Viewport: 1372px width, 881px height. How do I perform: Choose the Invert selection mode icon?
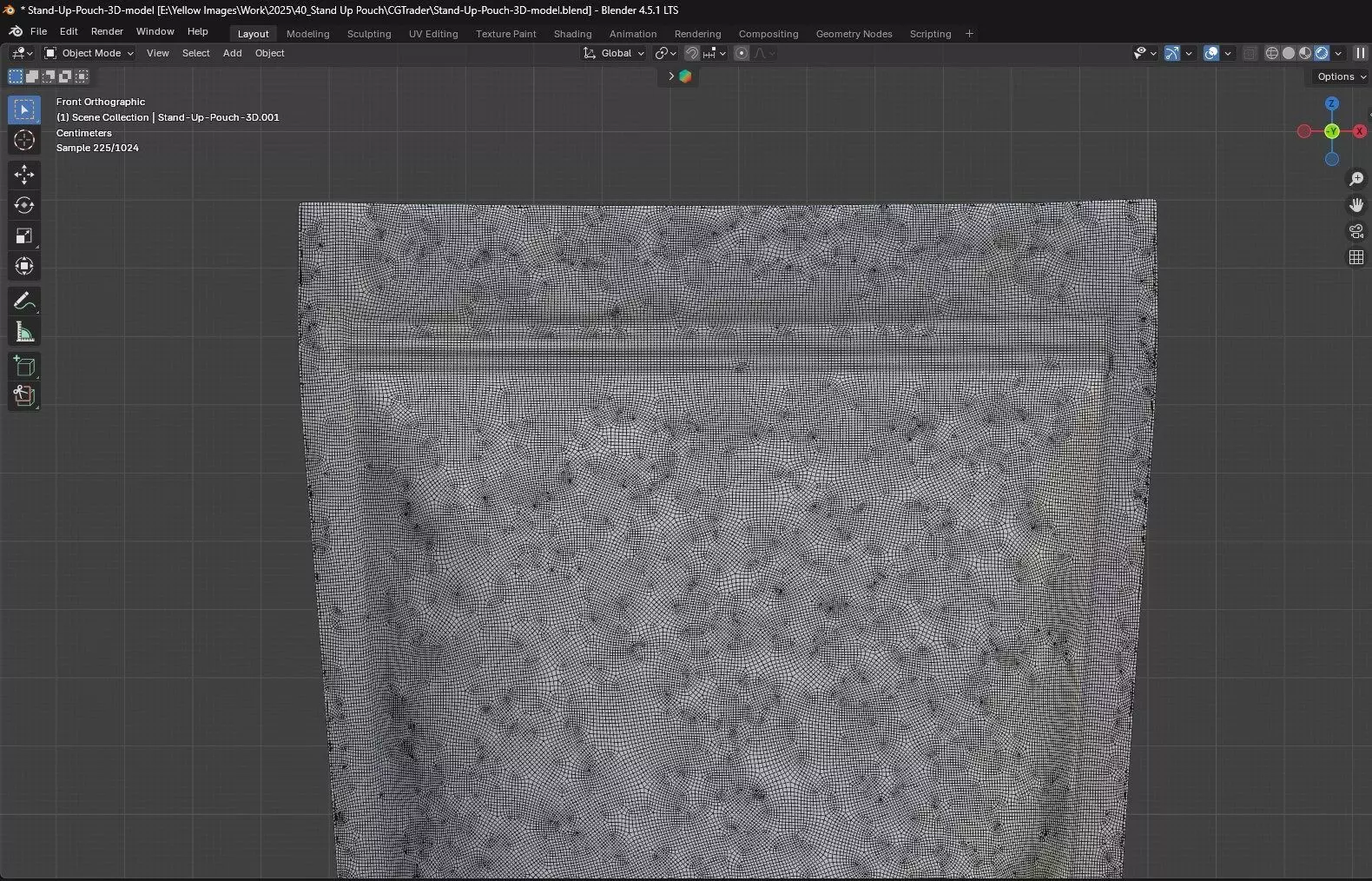pos(65,76)
